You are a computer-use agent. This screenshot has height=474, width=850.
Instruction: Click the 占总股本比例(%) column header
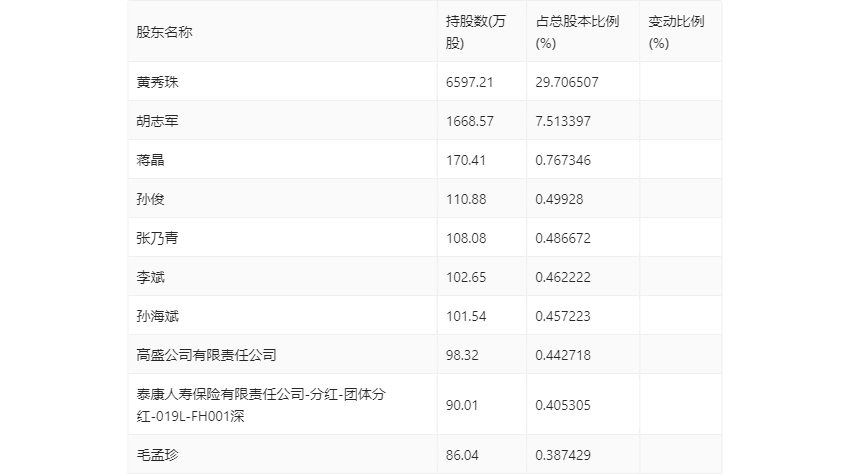pos(577,32)
